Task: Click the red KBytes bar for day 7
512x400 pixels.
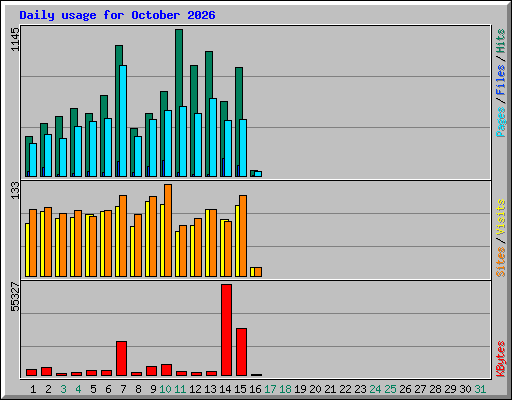Action: tap(121, 359)
